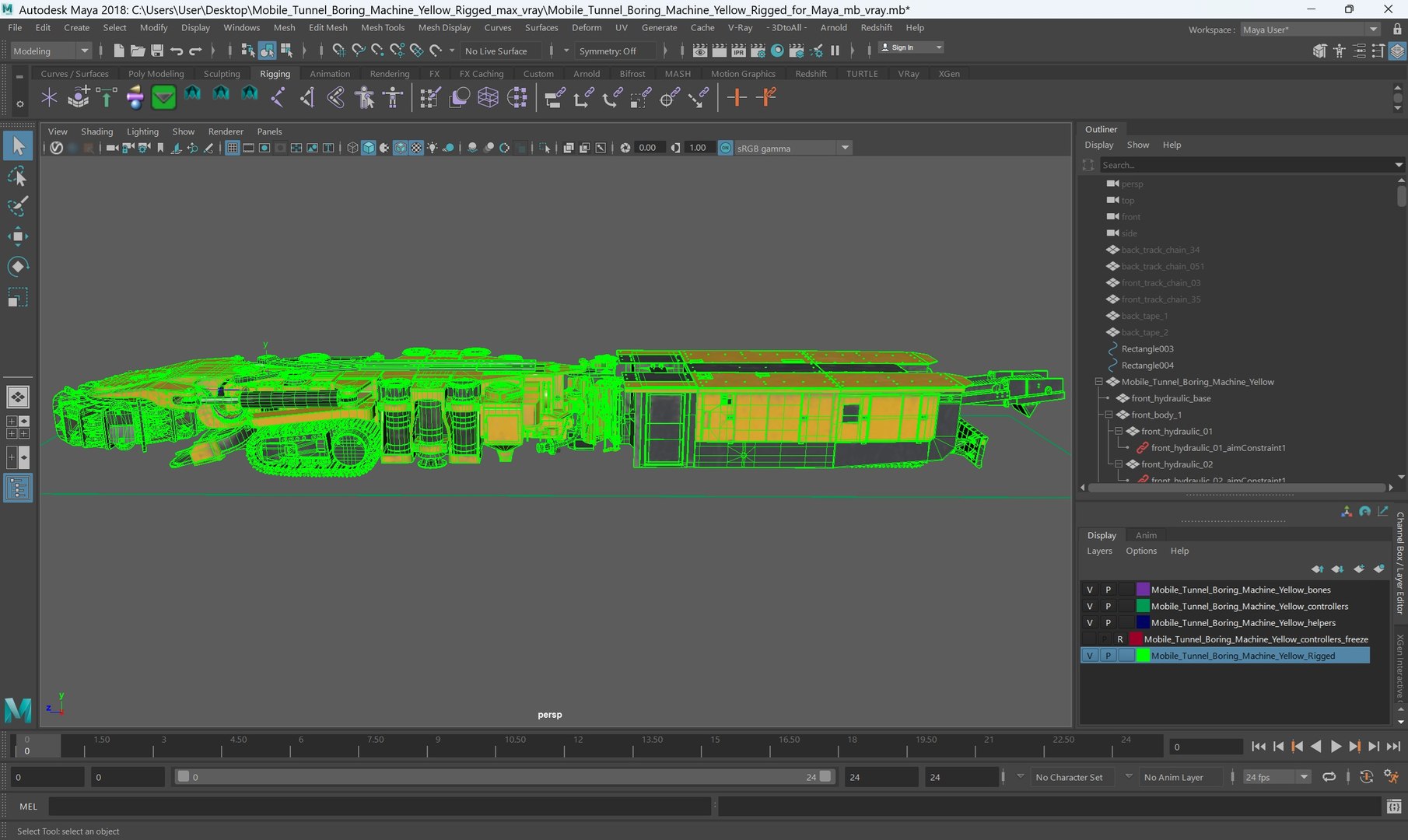Viewport: 1408px width, 840px height.
Task: Click the Save Scene disk icon
Action: 157,51
